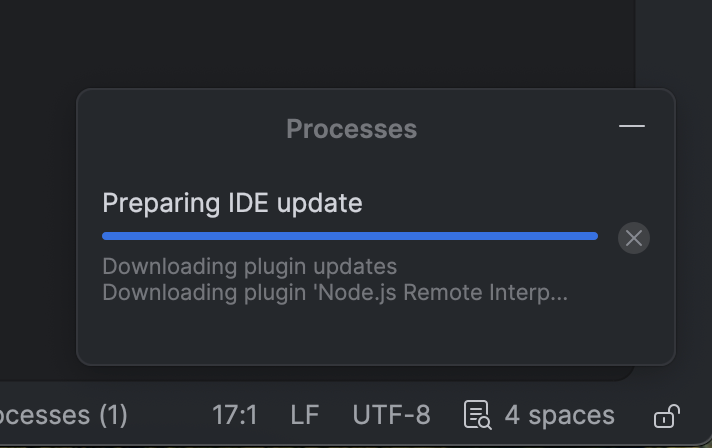Cancel the Preparing IDE update process
712x448 pixels.
tap(633, 238)
